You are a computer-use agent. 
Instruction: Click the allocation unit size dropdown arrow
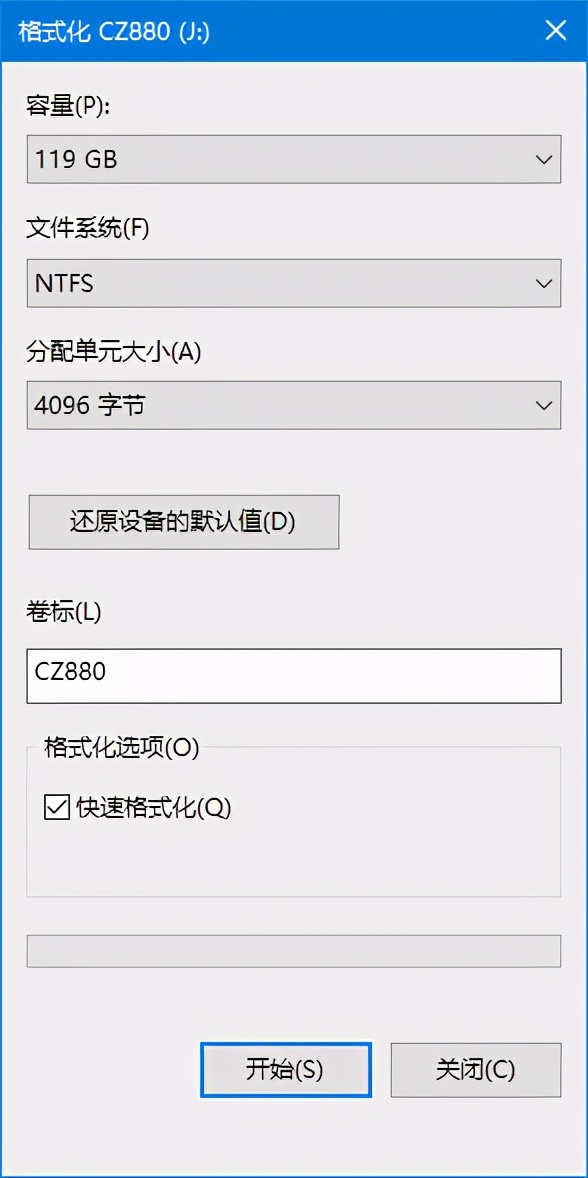click(x=544, y=405)
